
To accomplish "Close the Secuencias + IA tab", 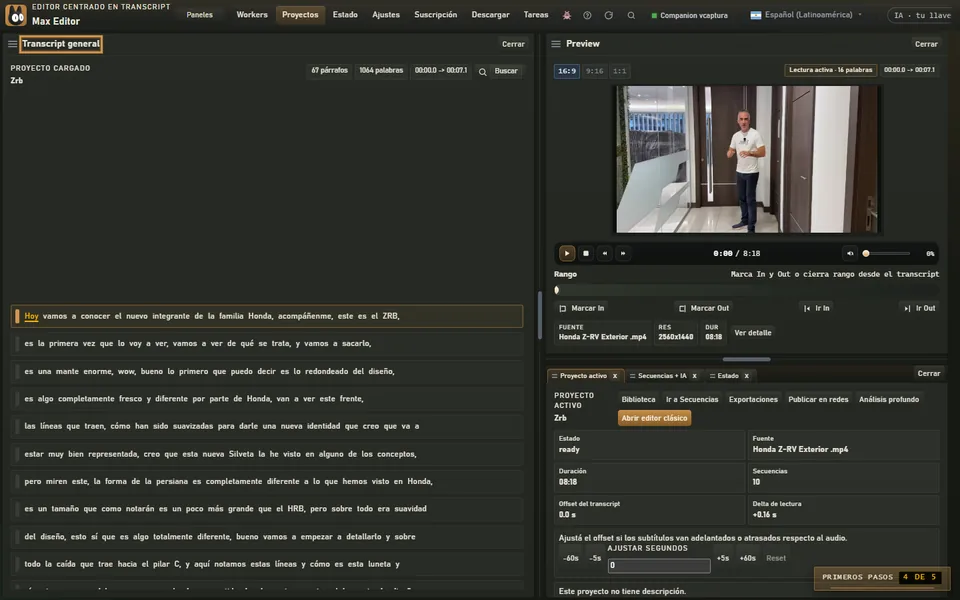I will [x=694, y=376].
